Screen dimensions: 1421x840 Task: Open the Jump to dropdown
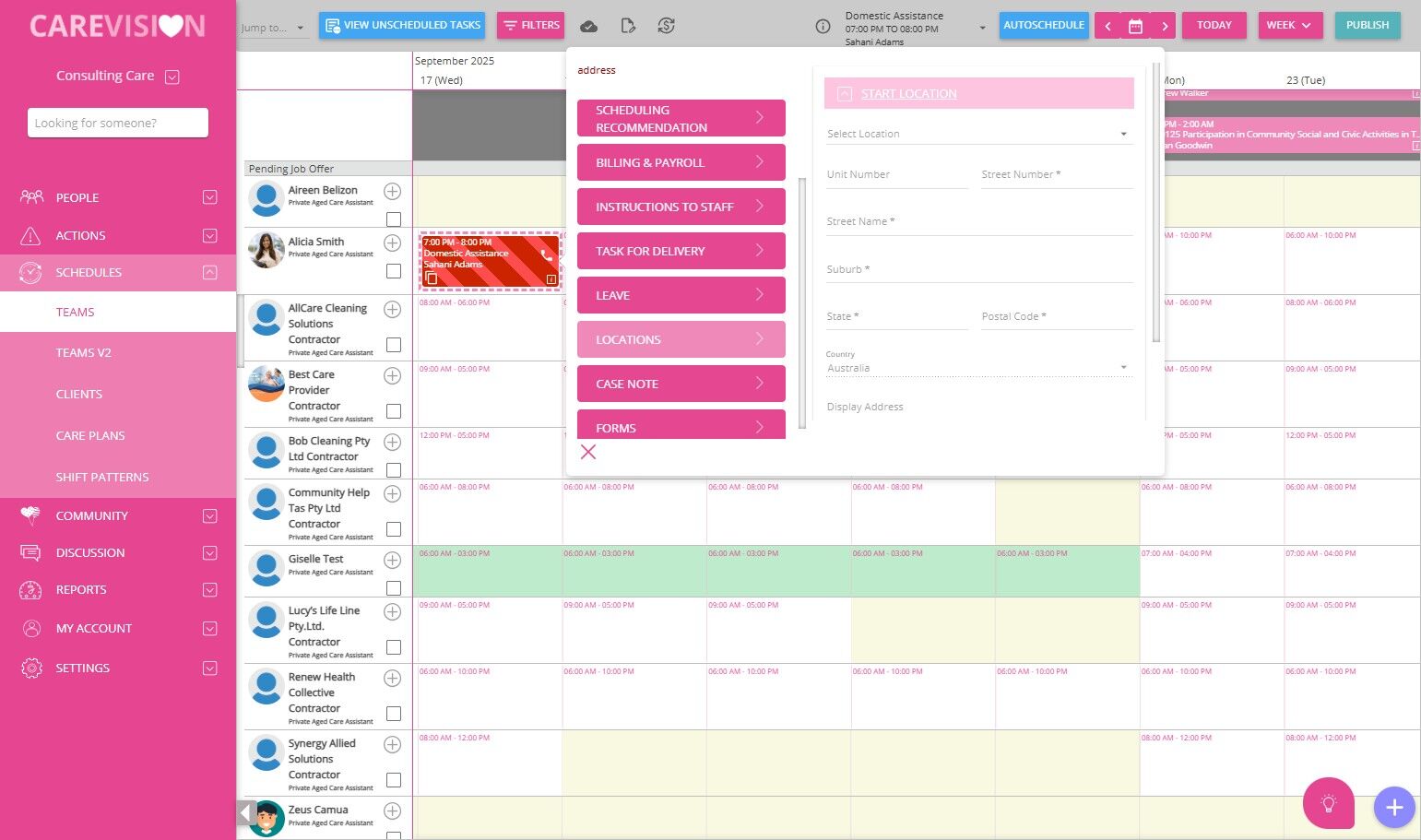coord(272,28)
